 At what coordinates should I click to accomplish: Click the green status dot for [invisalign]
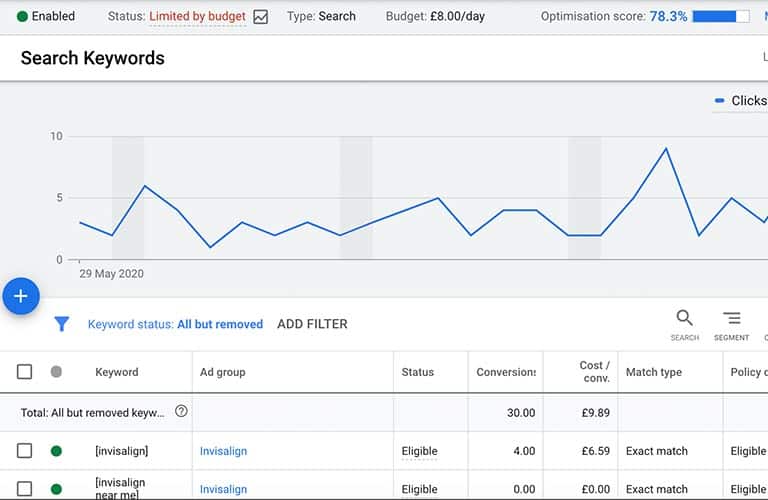pos(56,451)
